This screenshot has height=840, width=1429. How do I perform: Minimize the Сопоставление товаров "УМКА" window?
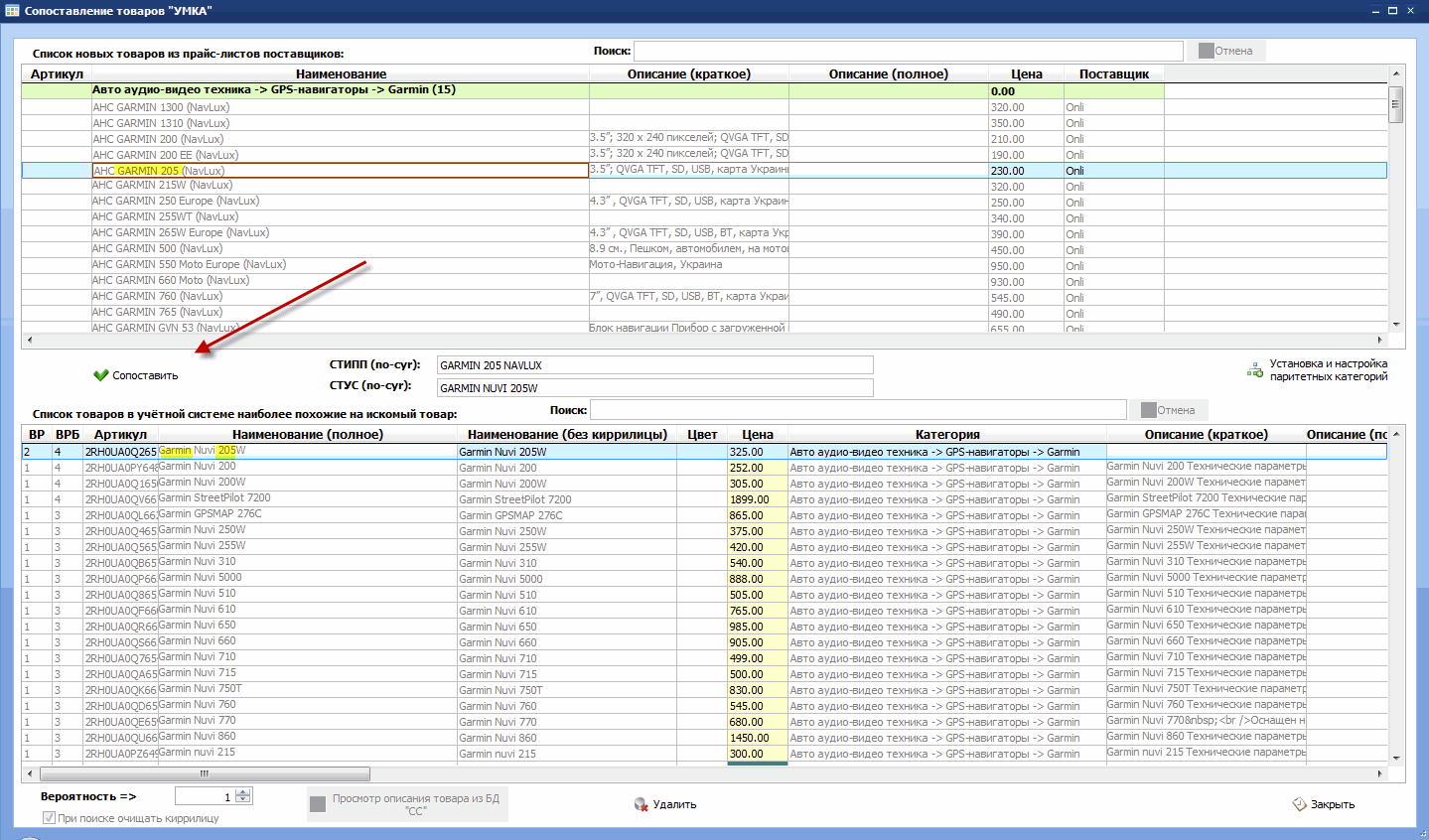(x=1376, y=11)
